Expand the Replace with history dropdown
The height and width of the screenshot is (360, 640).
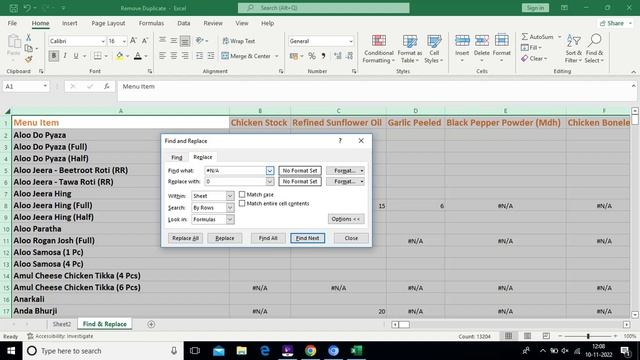(x=270, y=182)
